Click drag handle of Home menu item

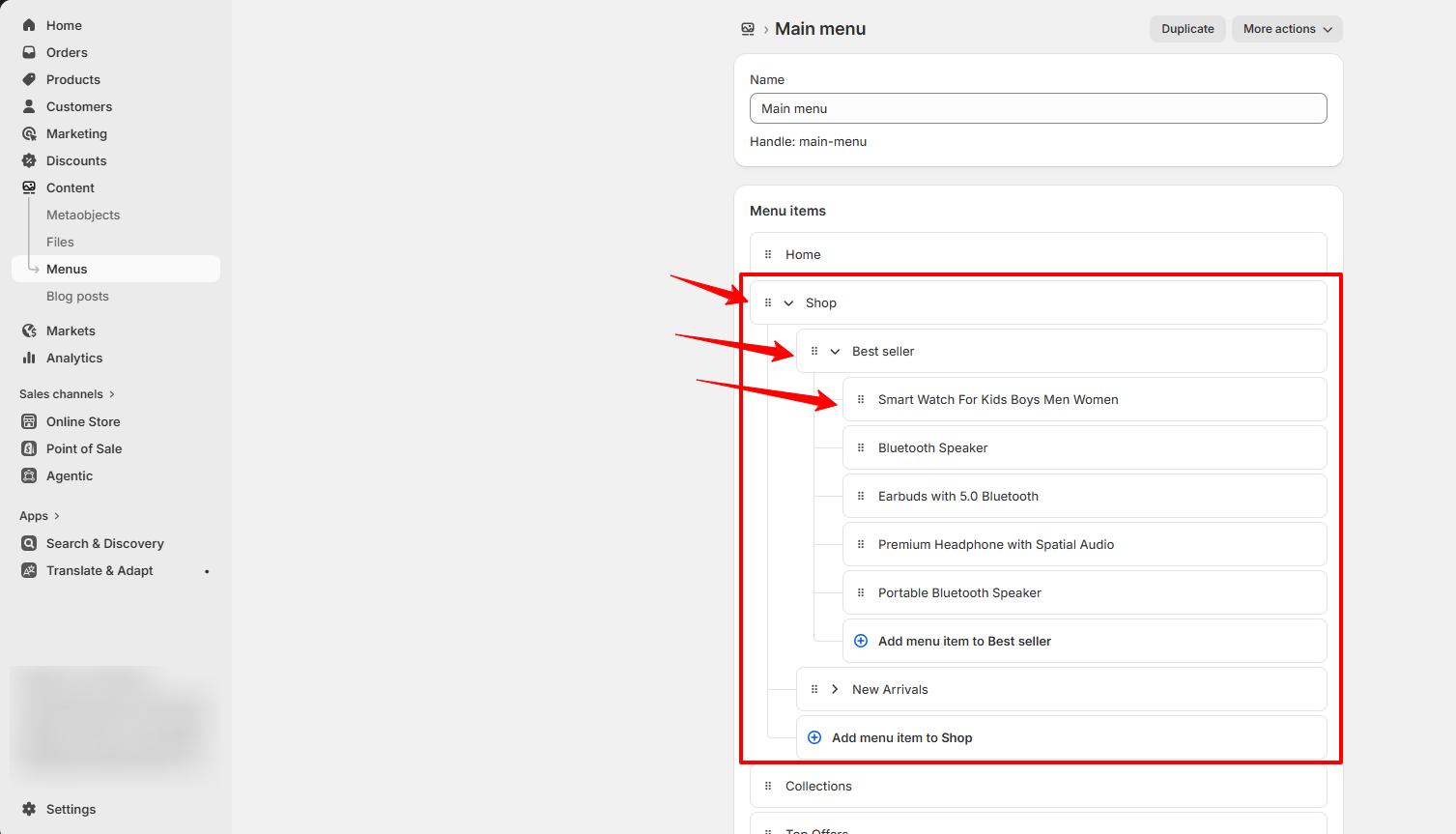tap(768, 254)
